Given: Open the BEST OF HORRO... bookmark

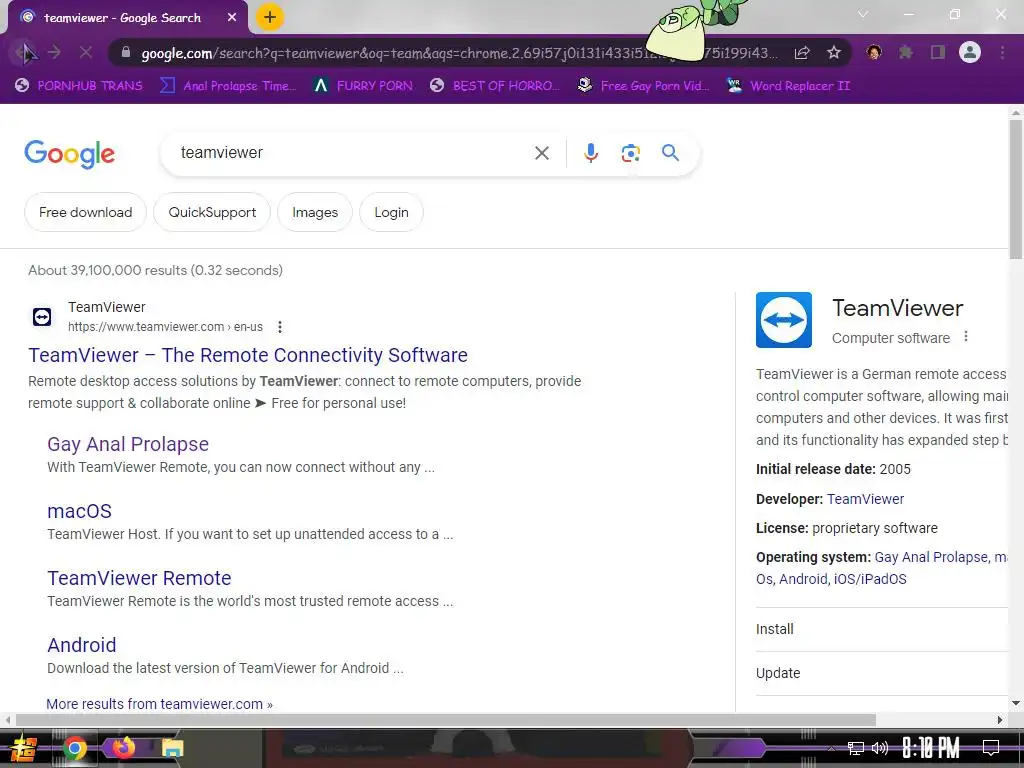Looking at the screenshot, I should 495,86.
